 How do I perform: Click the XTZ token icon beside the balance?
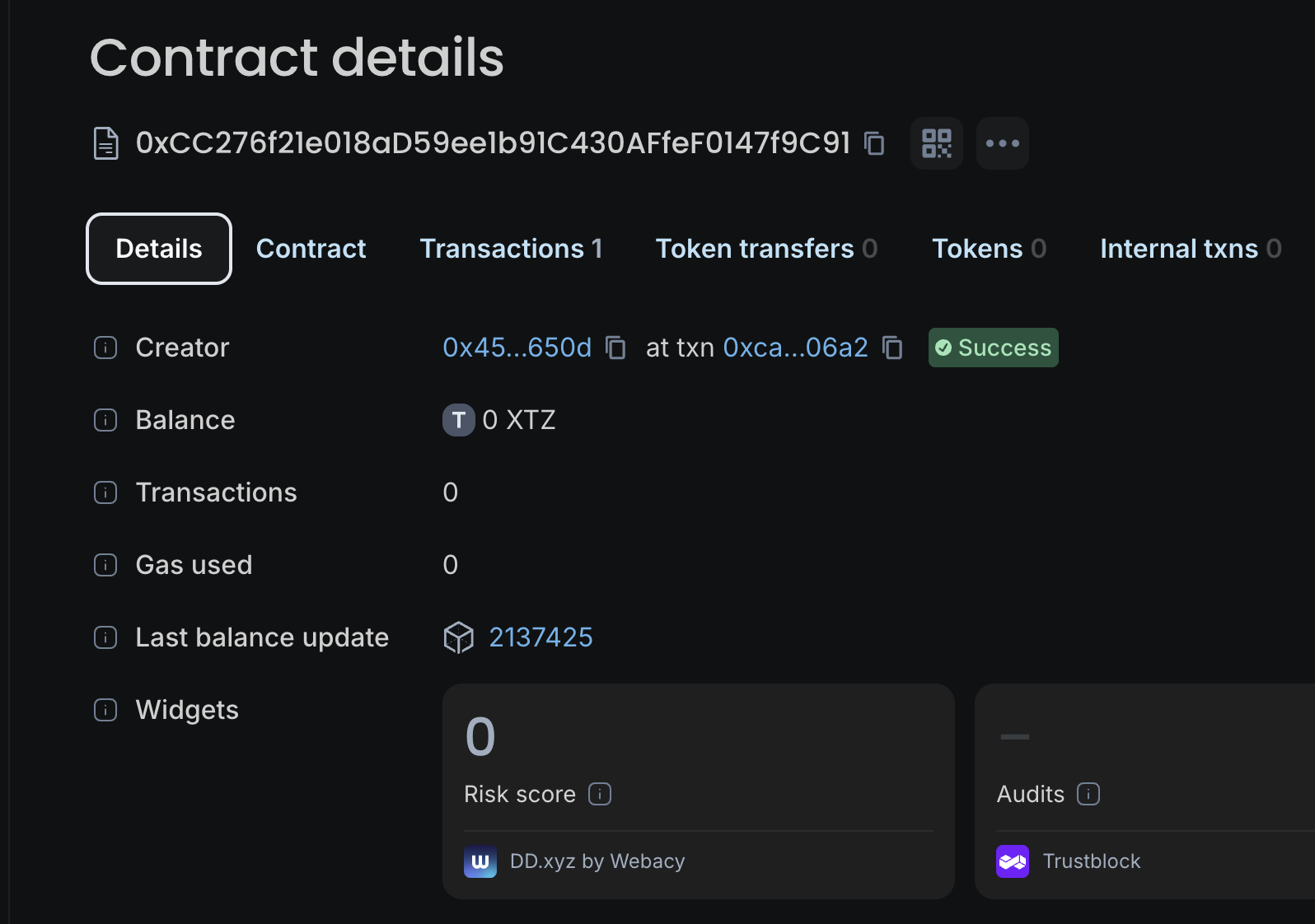pos(459,420)
